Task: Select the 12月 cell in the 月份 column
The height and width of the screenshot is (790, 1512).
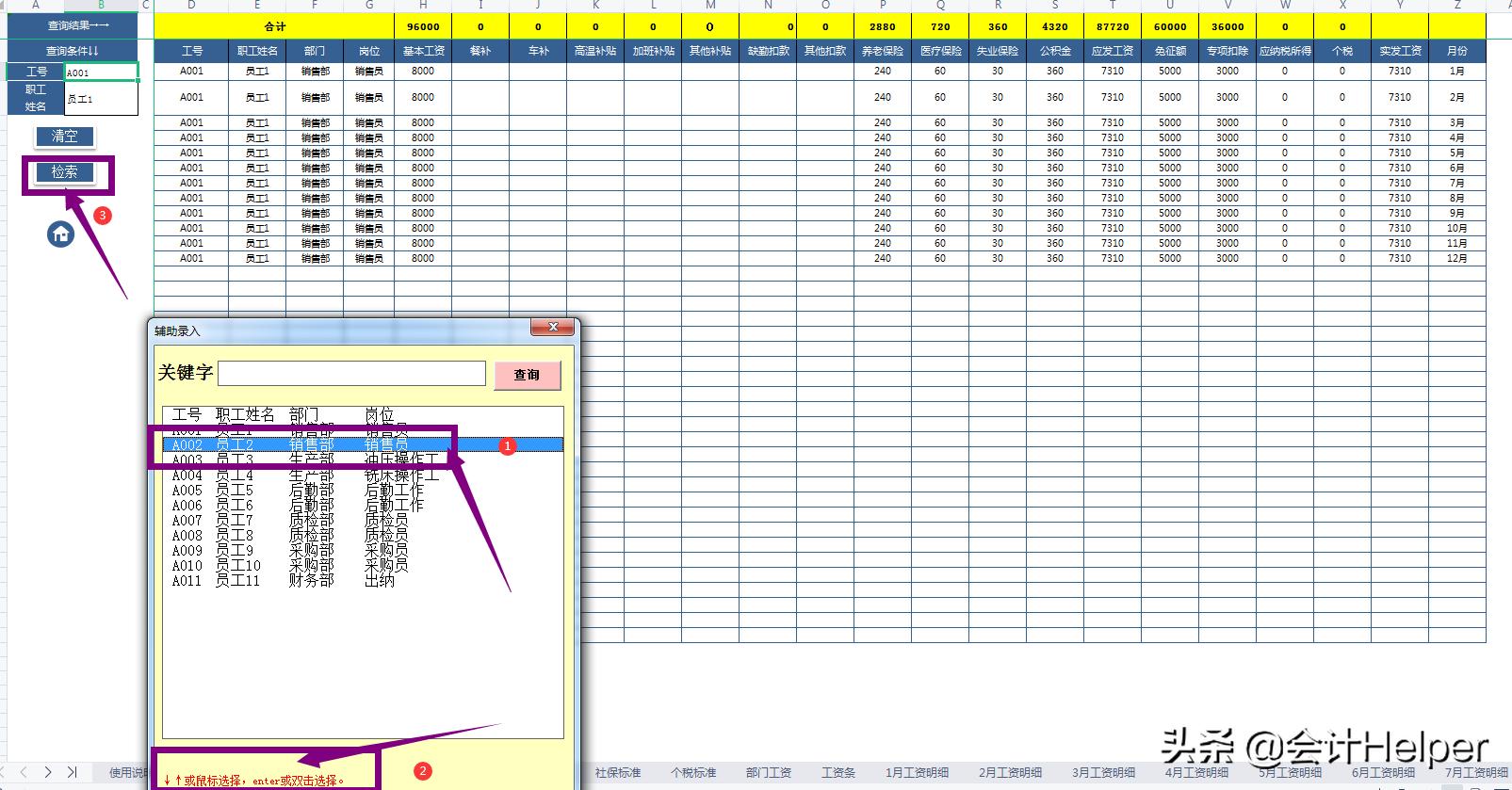Action: pos(1457,258)
